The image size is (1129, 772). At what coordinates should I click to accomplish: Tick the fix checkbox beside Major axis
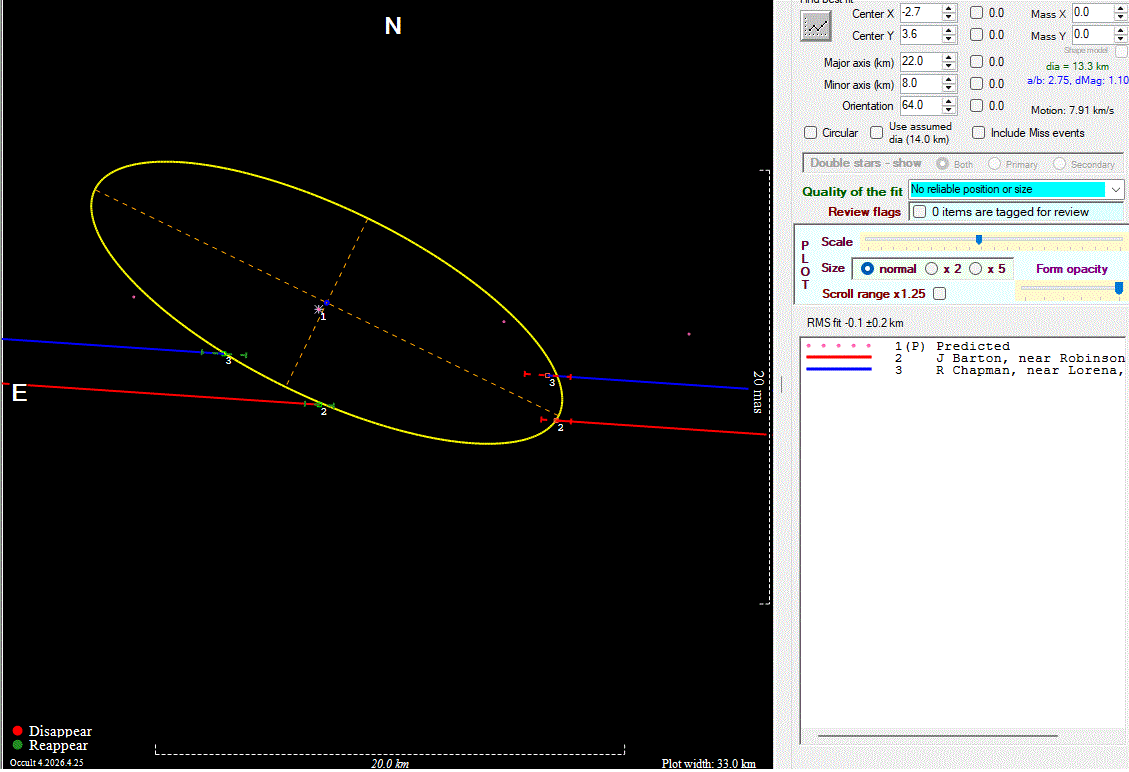point(976,62)
